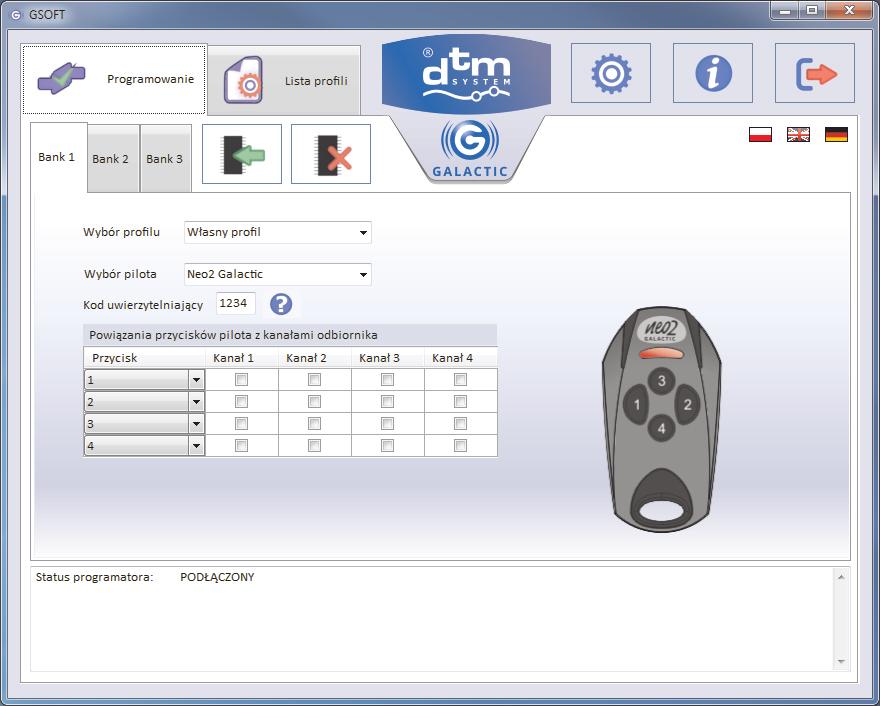Click the Kanał 3 column header
The image size is (880, 706).
coord(387,358)
